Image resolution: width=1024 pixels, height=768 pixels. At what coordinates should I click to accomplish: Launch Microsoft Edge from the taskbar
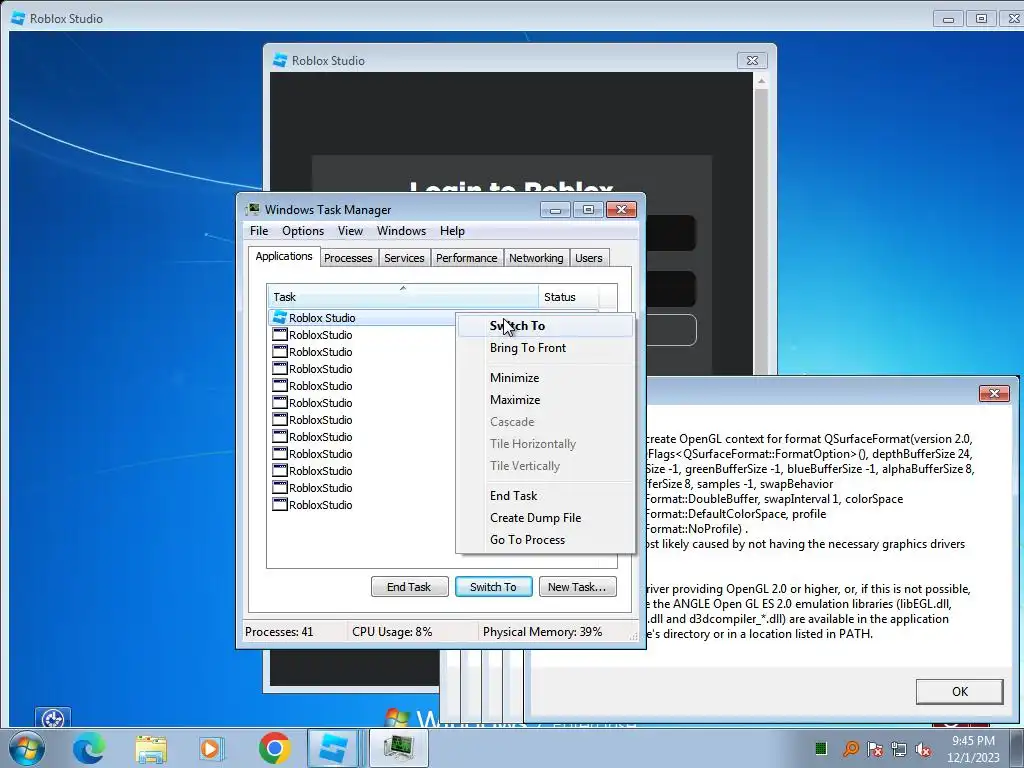point(89,748)
